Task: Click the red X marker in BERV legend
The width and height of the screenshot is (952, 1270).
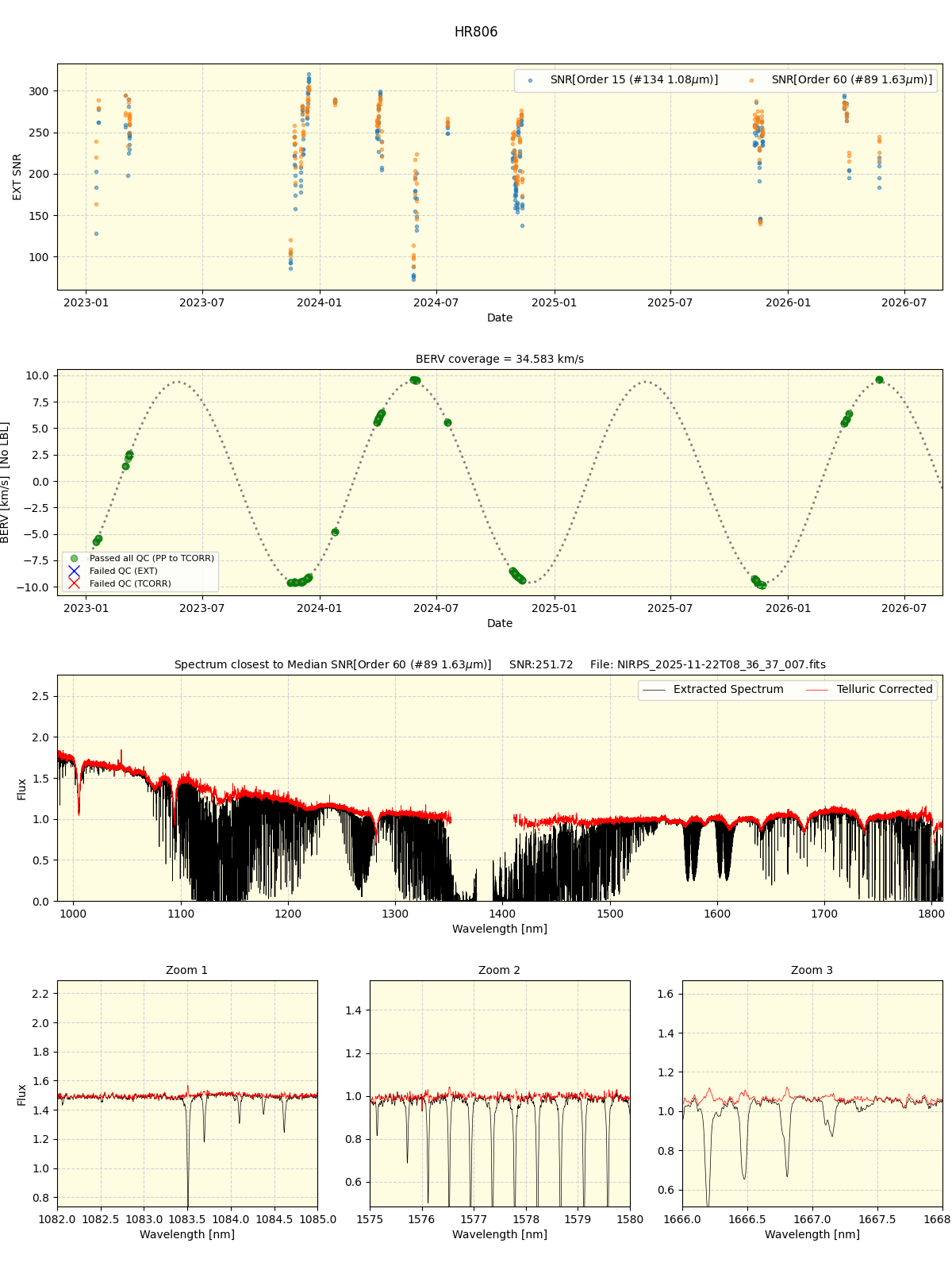Action: [x=75, y=584]
